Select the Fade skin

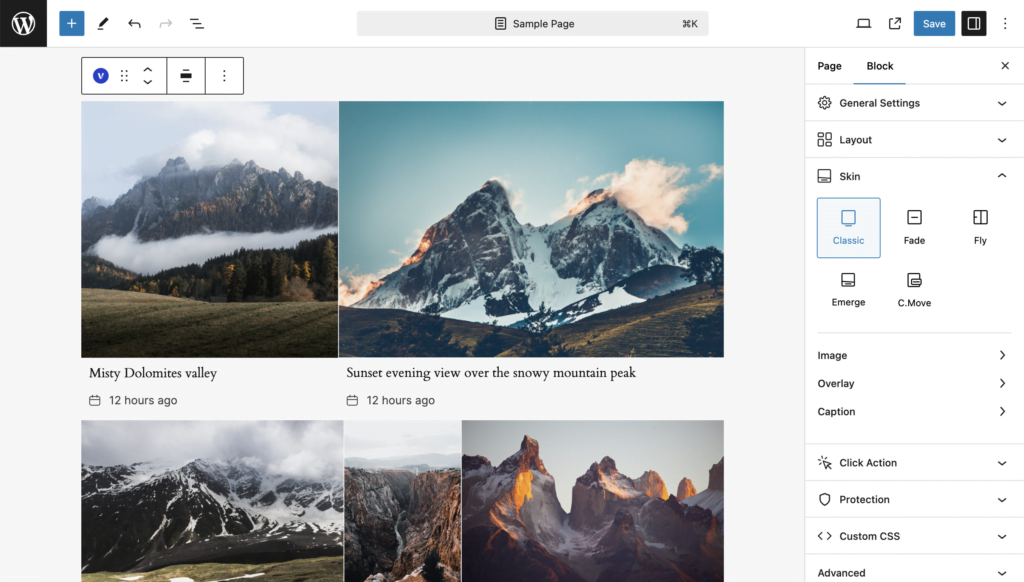coord(914,227)
